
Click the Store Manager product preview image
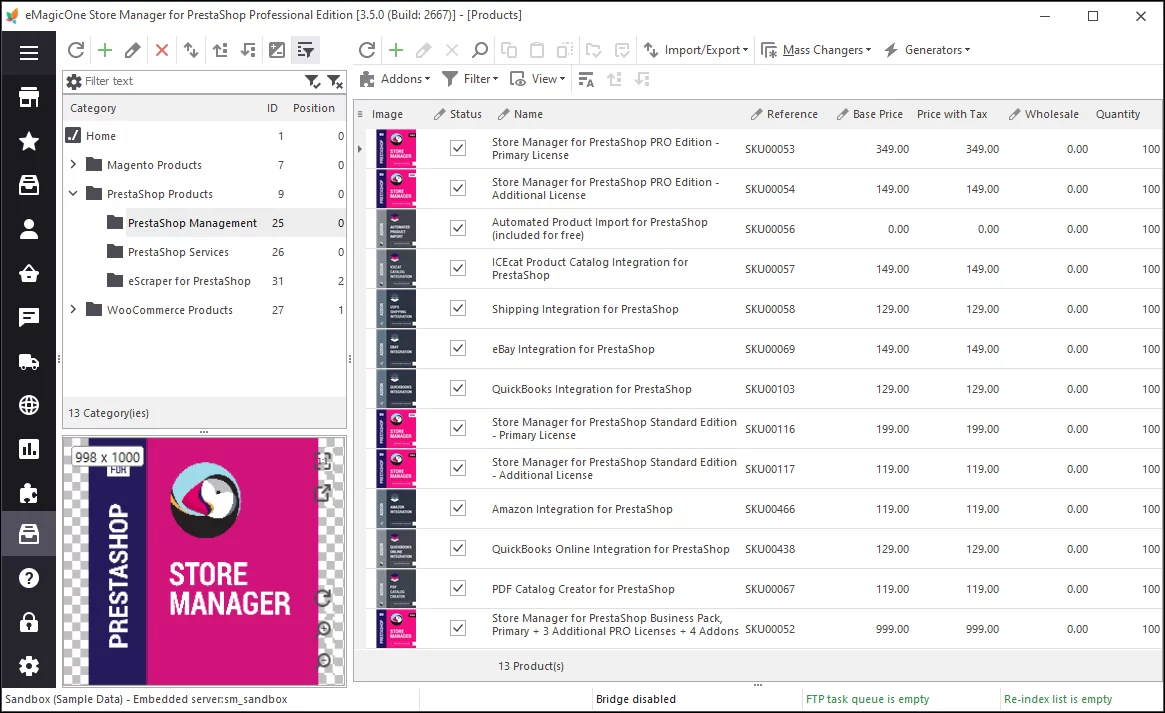tap(204, 561)
